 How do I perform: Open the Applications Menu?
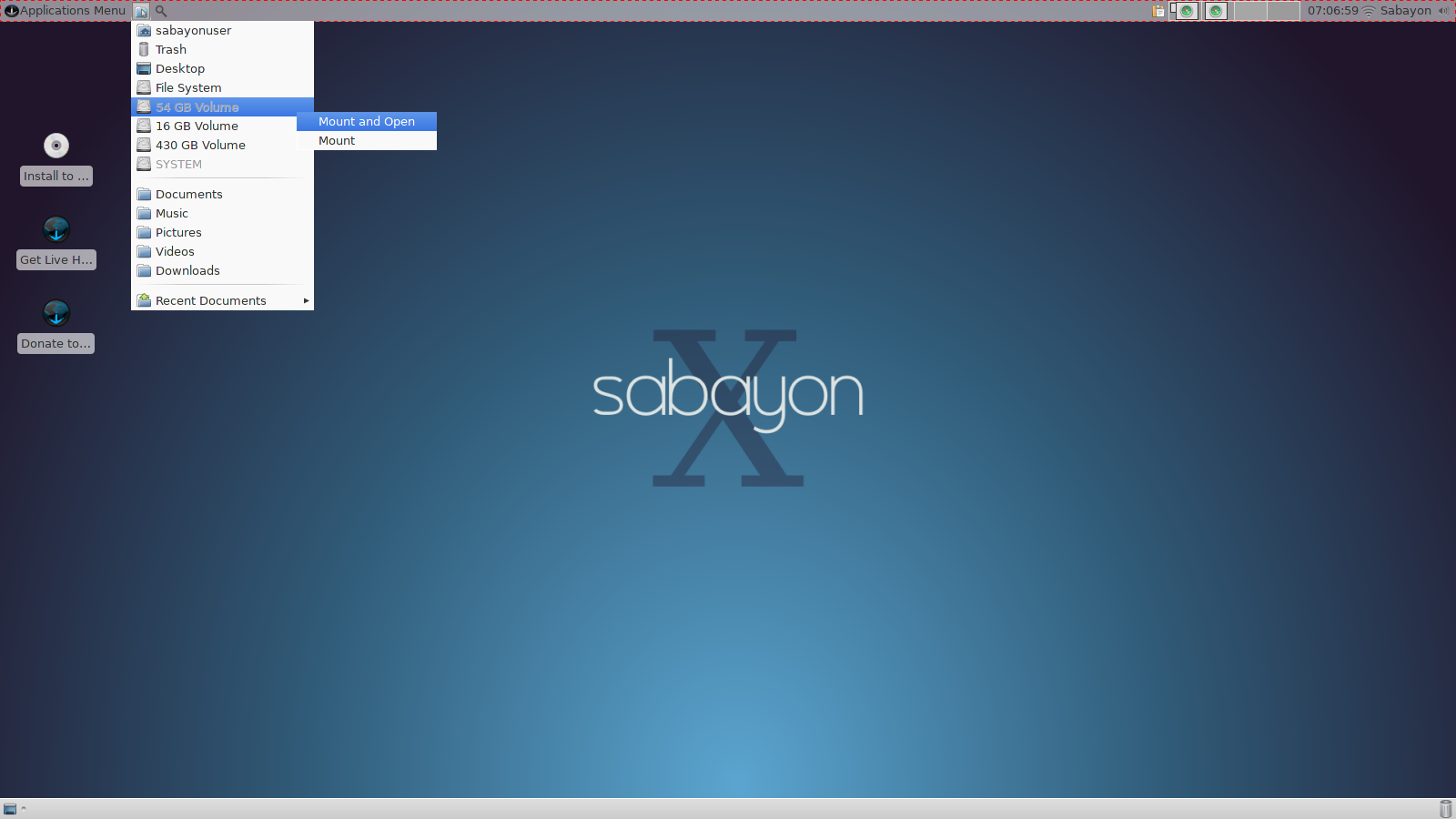click(x=65, y=11)
